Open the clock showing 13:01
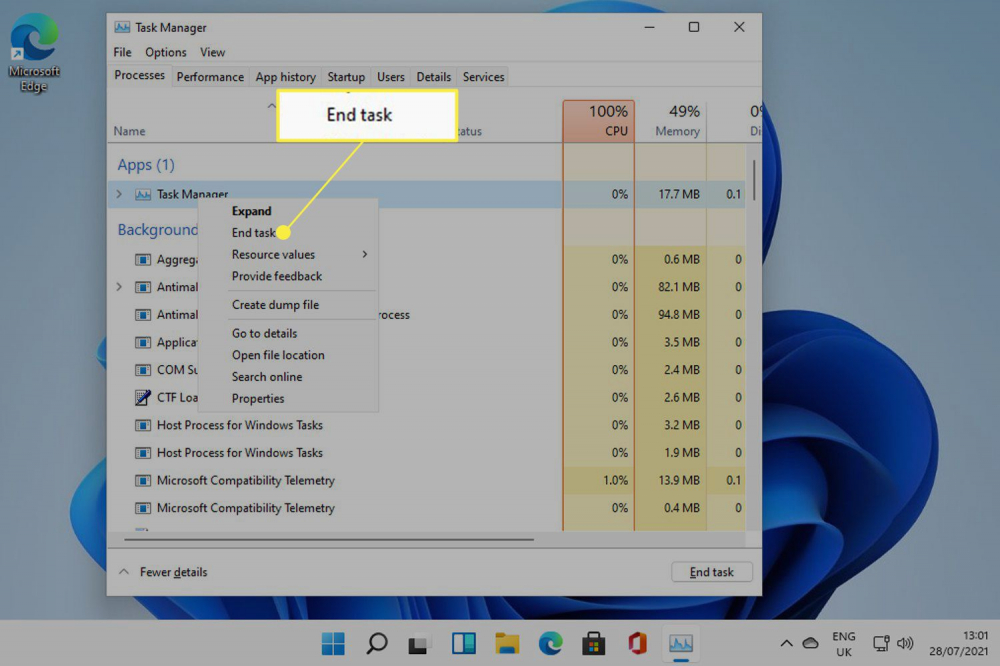Screen dimensions: 1000x666 [958, 643]
